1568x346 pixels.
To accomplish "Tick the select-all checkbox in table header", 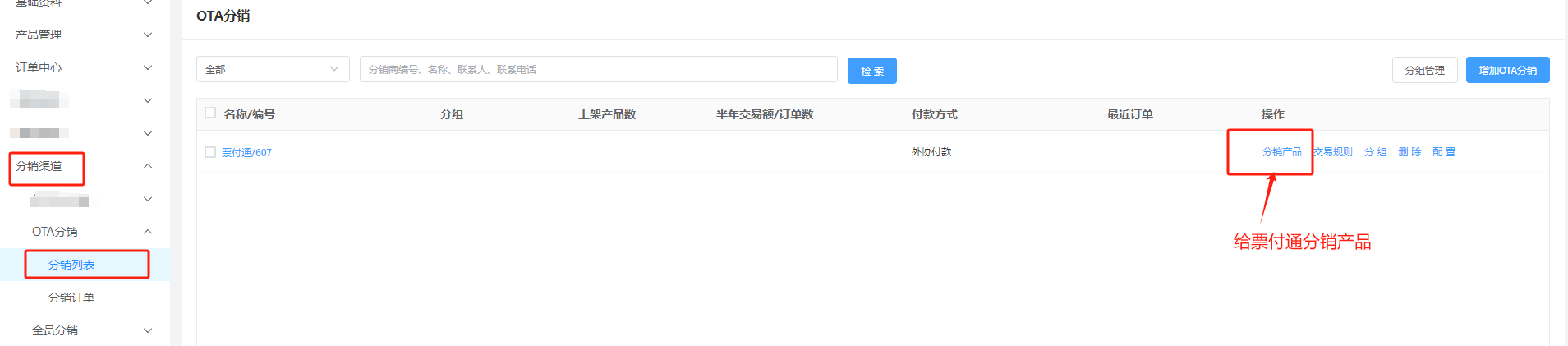I will point(210,113).
